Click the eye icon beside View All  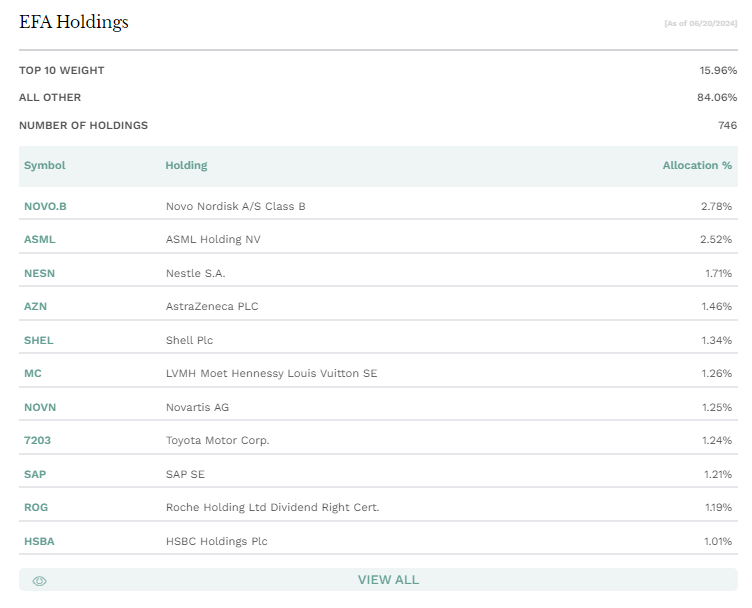pyautogui.click(x=39, y=581)
